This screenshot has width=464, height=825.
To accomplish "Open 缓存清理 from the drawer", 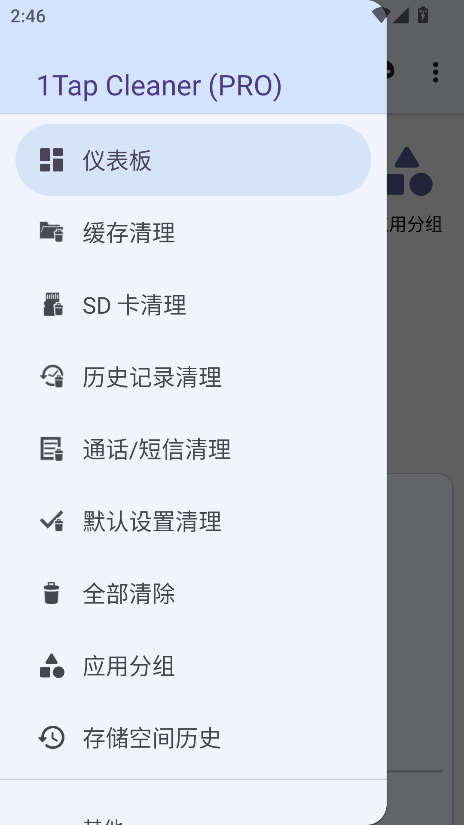I will click(193, 232).
